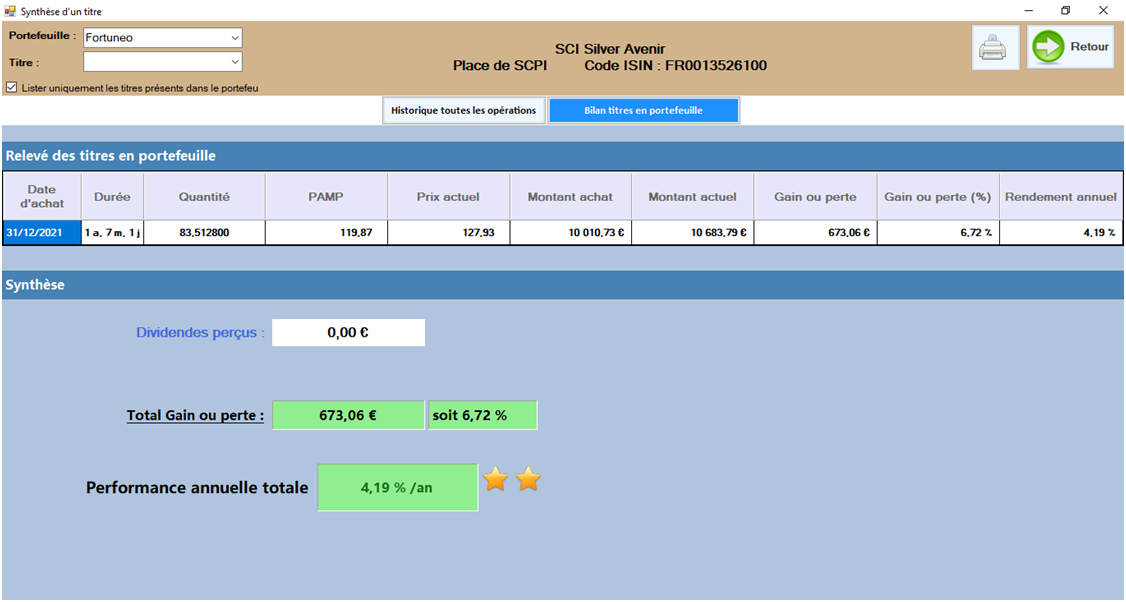This screenshot has width=1126, height=602.
Task: Click the 'Place de SCPI' text
Action: (500, 65)
